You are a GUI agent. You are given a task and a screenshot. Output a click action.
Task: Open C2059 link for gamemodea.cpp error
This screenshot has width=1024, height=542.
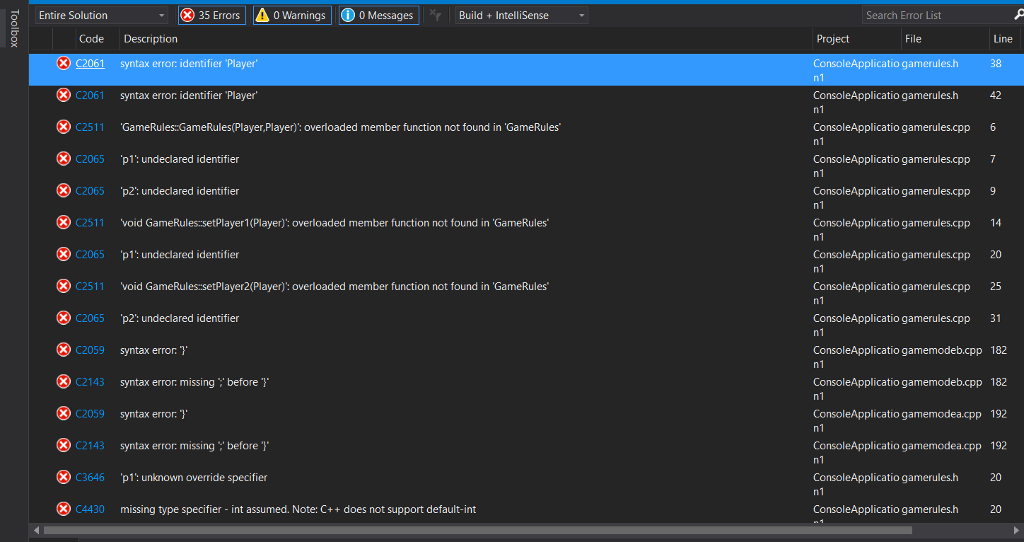(90, 414)
